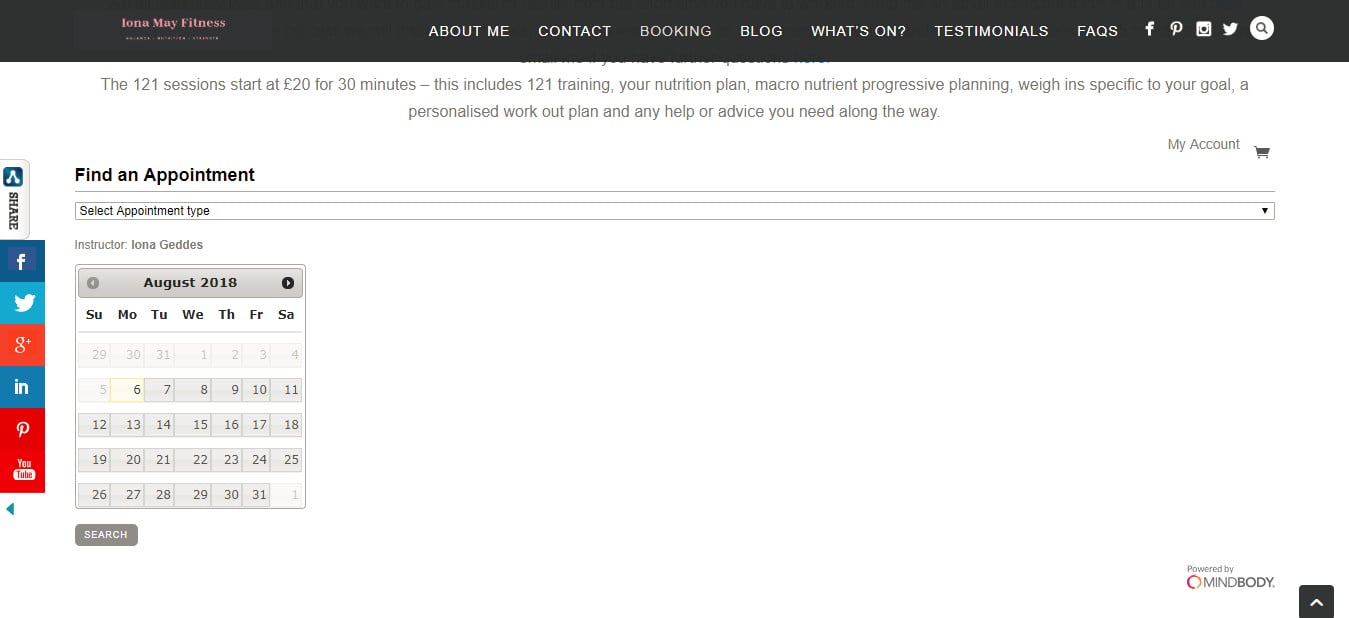Hide the share sidebar with the teal arrow

(x=10, y=509)
